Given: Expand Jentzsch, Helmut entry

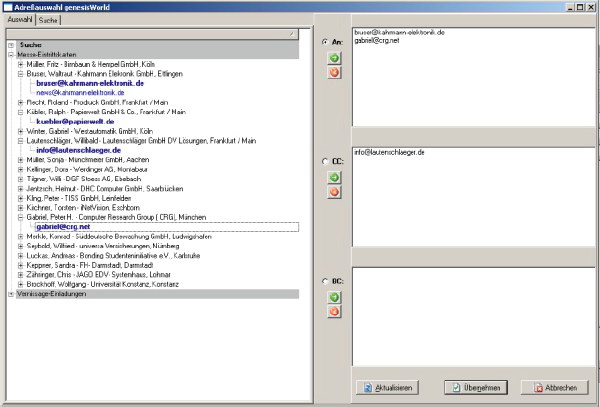Looking at the screenshot, I should coord(21,189).
